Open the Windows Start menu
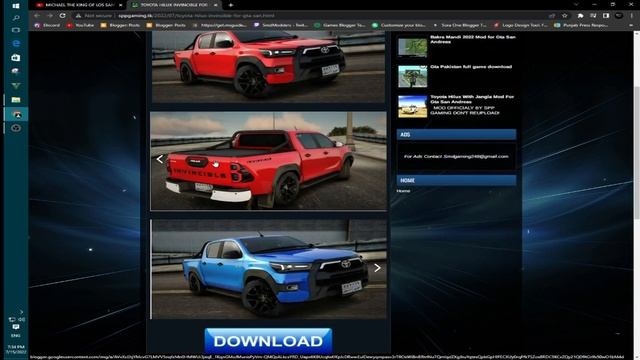This screenshot has width=640, height=360. click(x=16, y=6)
